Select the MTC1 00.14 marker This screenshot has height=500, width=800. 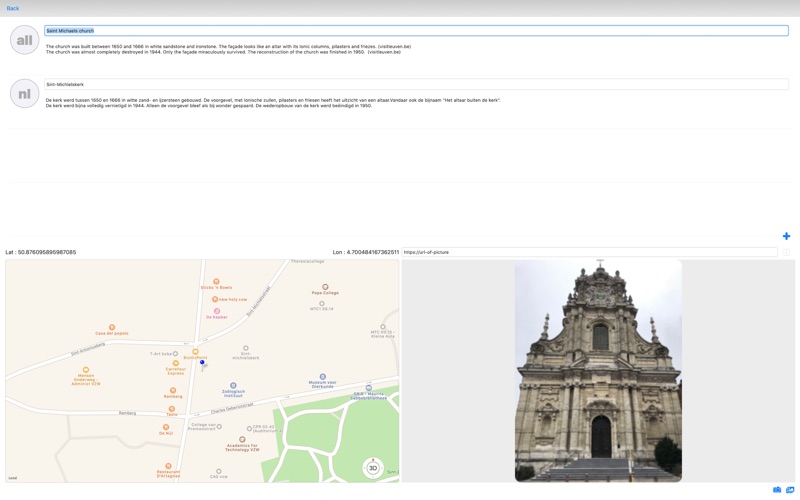click(x=321, y=303)
